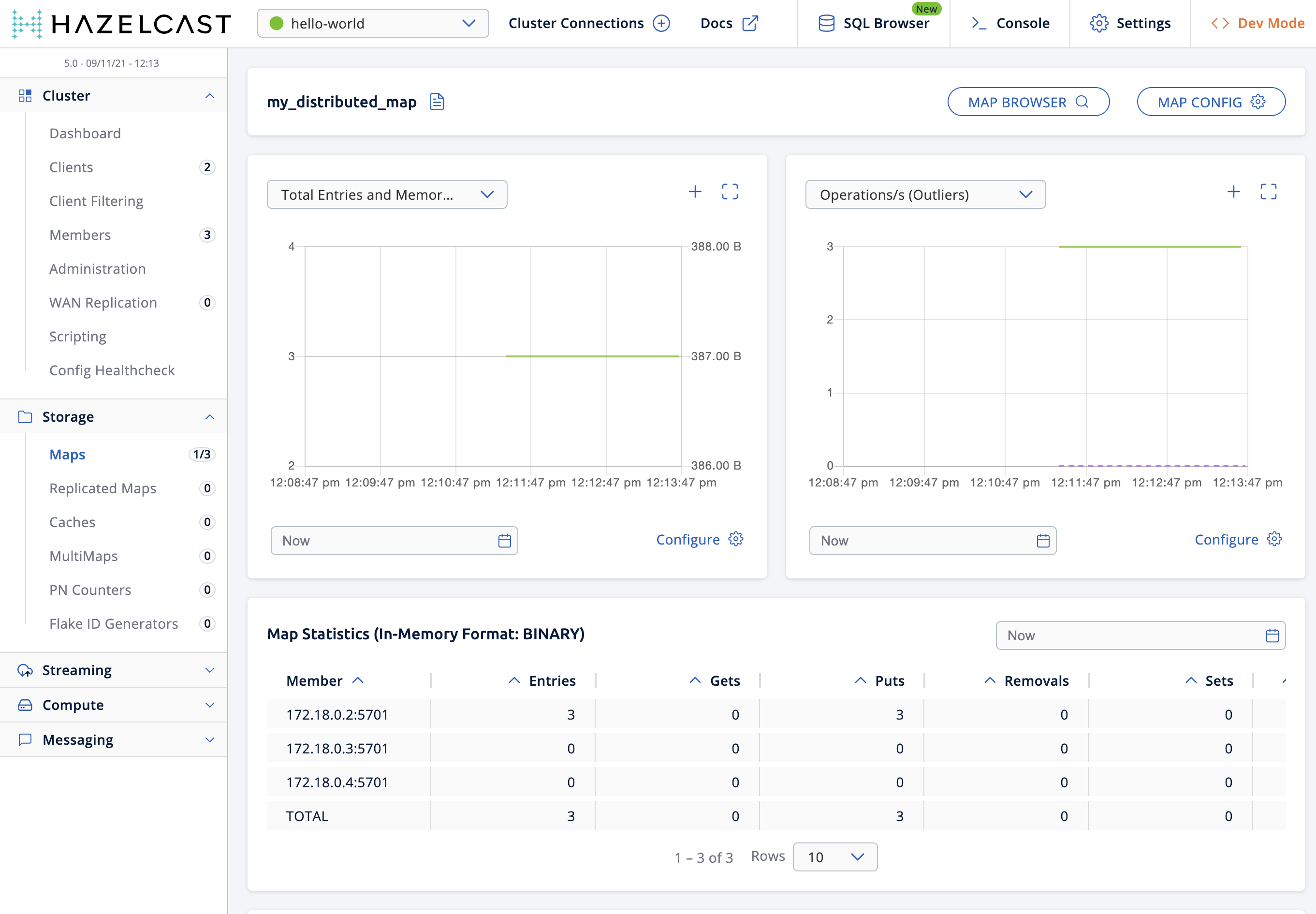Image resolution: width=1316 pixels, height=914 pixels.
Task: Click the Cluster Connections label
Action: pyautogui.click(x=576, y=24)
